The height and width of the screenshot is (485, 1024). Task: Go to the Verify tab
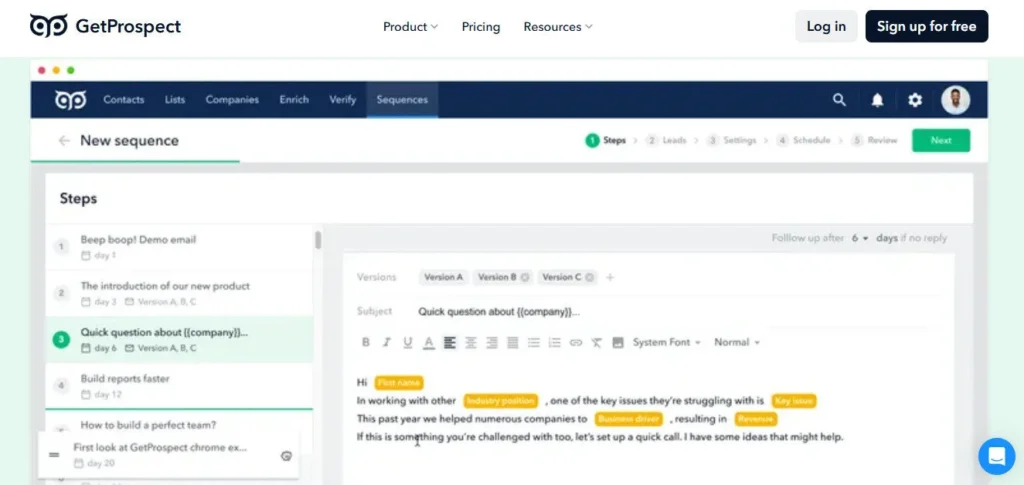[x=342, y=100]
